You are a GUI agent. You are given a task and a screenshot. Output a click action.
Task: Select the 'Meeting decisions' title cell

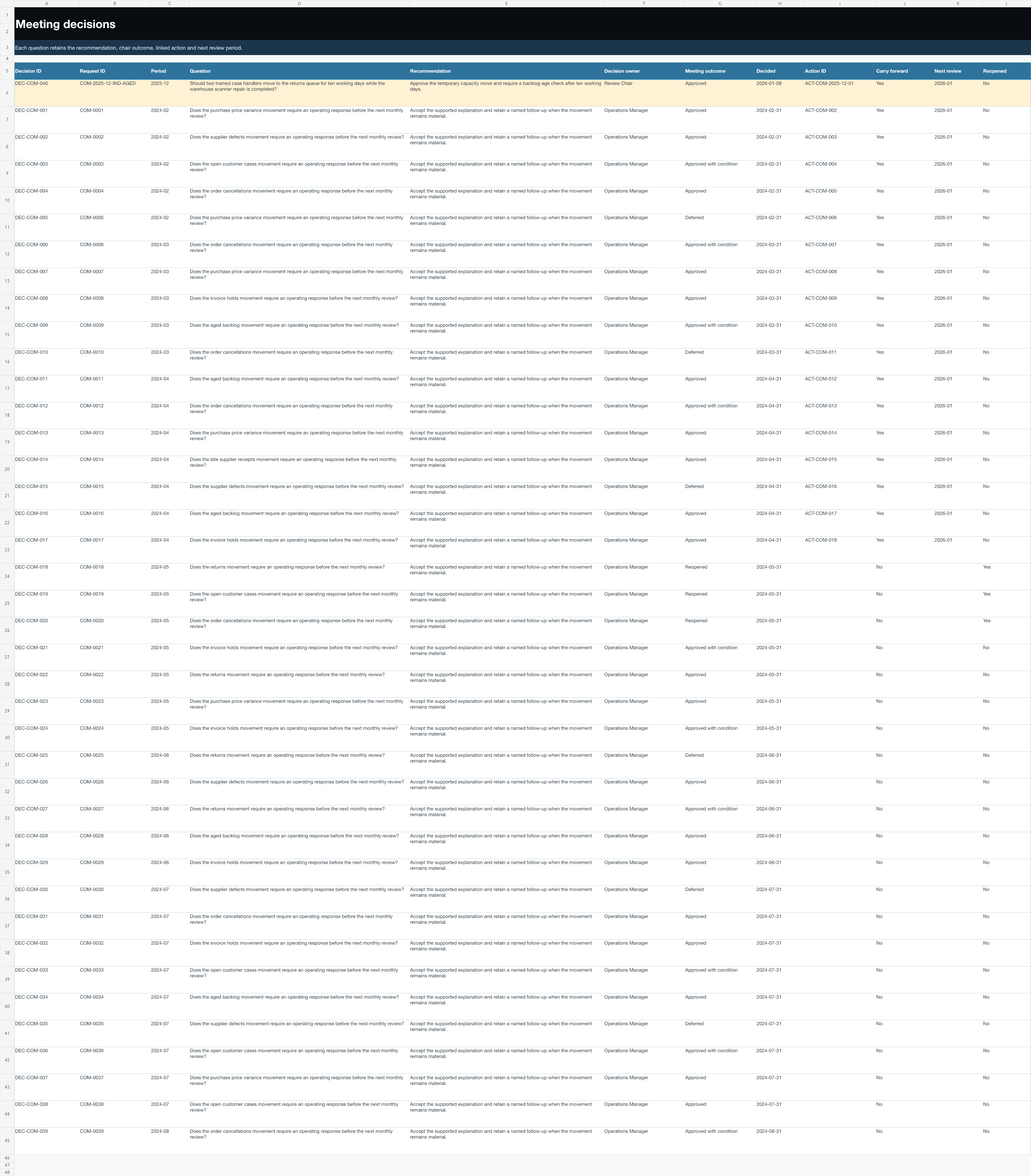pyautogui.click(x=522, y=24)
